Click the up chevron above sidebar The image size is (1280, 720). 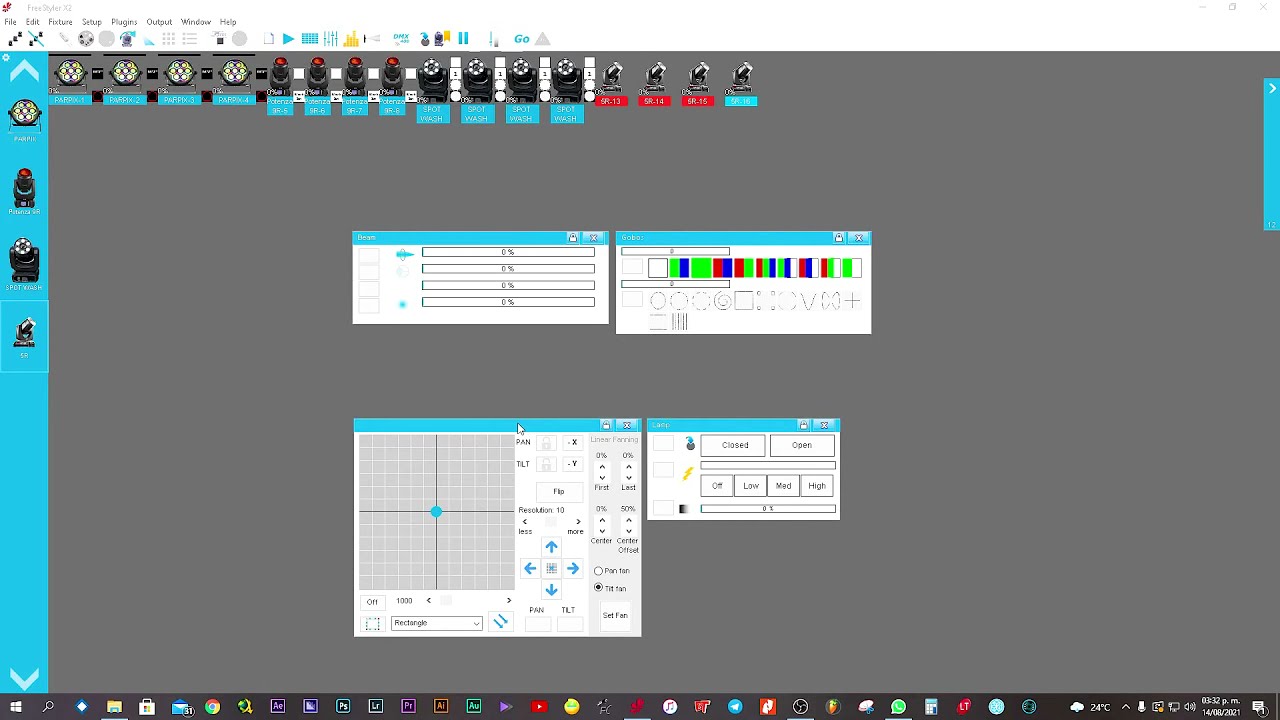(x=24, y=71)
